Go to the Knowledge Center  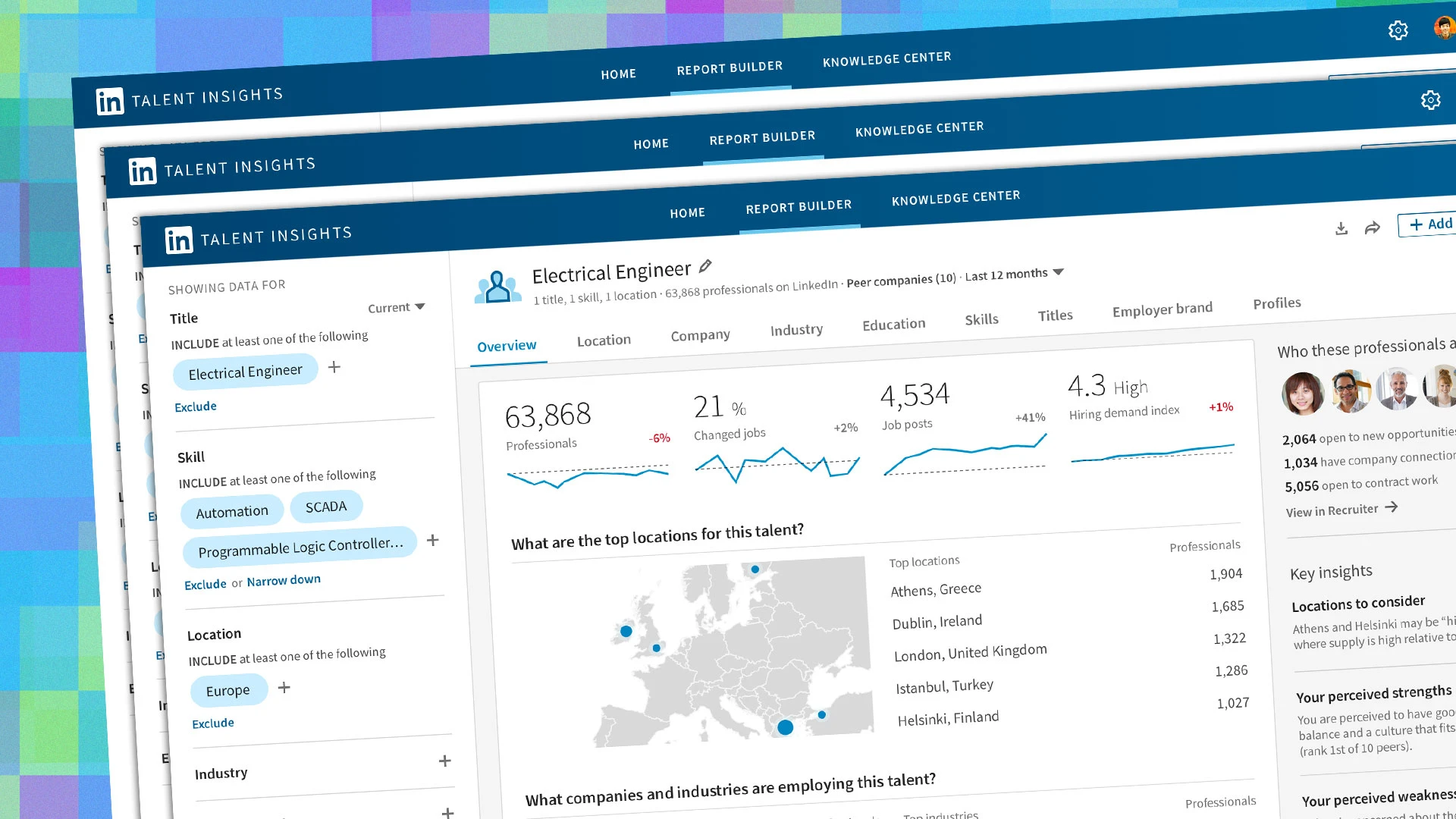(x=956, y=197)
